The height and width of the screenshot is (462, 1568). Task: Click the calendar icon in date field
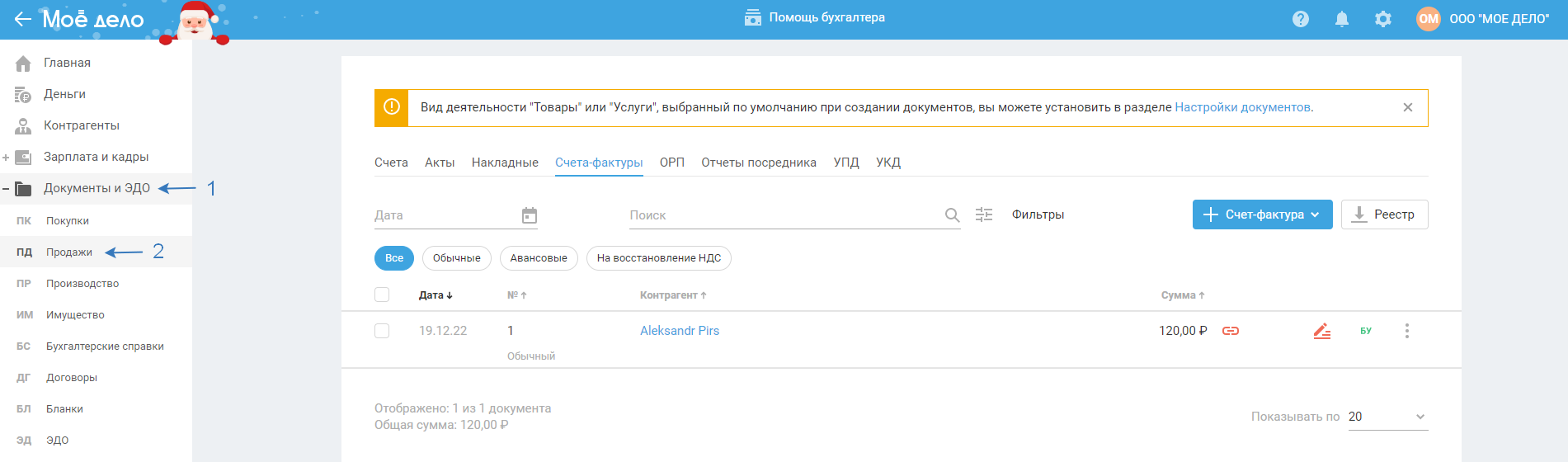(530, 215)
